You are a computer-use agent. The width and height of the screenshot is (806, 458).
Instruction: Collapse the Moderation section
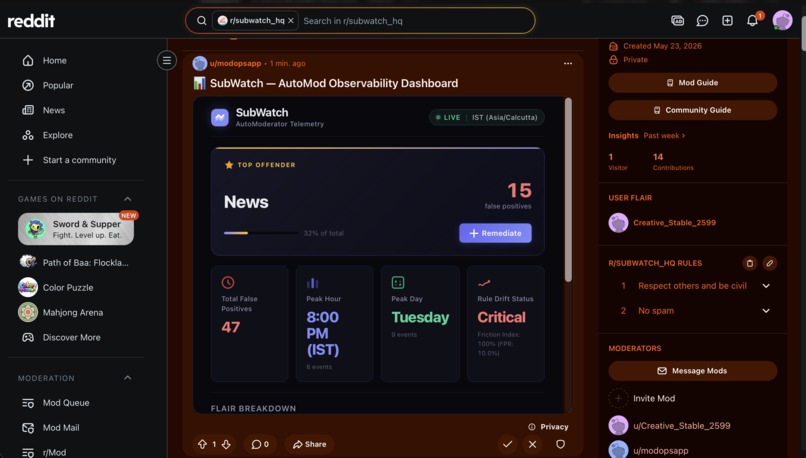pos(127,378)
